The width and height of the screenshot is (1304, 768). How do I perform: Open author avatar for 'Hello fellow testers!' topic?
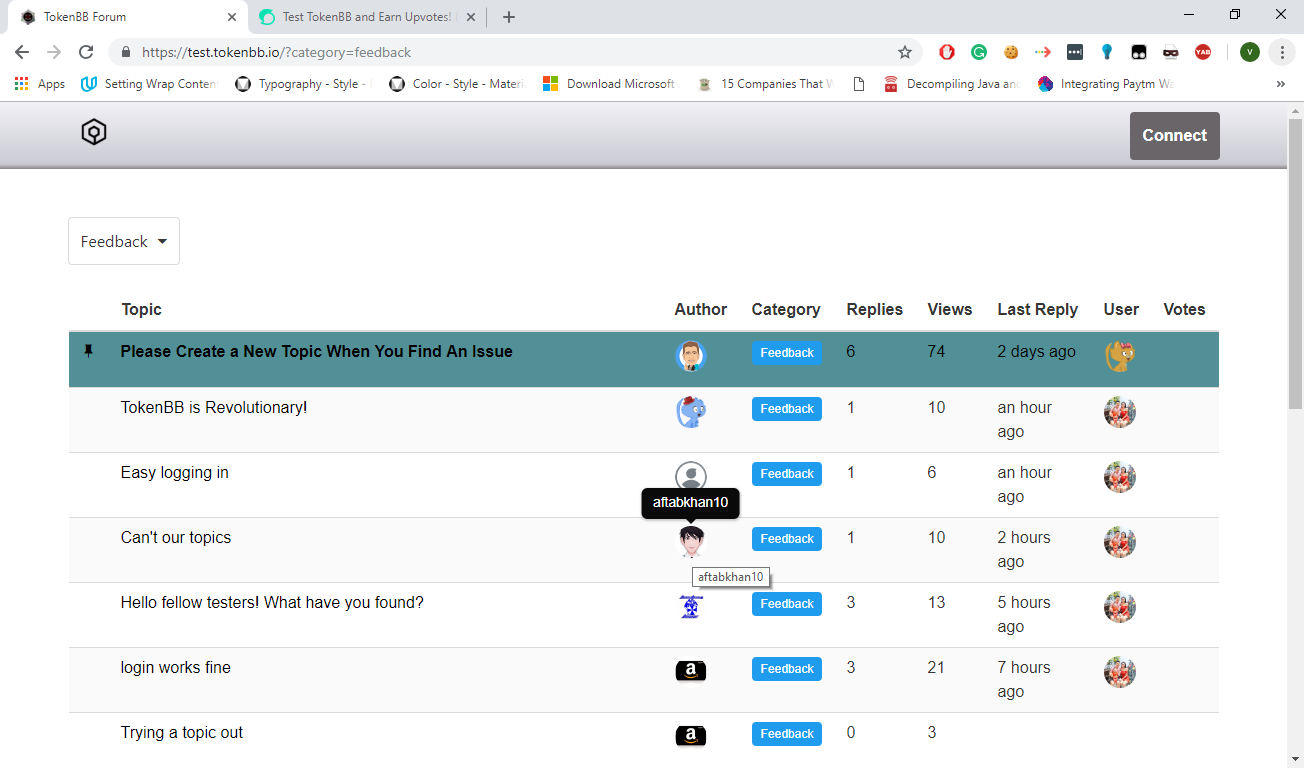(691, 607)
